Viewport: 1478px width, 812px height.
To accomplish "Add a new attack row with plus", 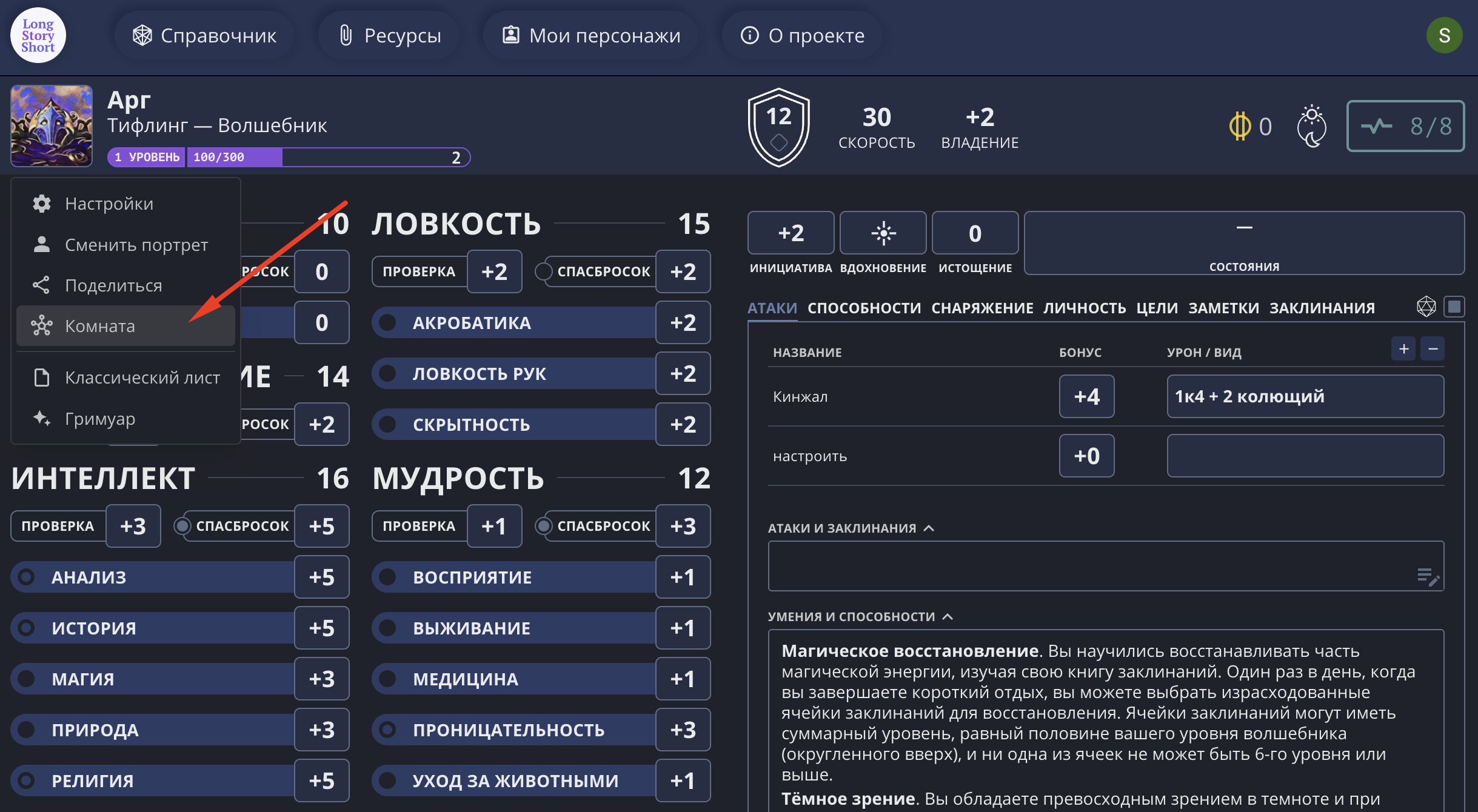I will [1403, 349].
